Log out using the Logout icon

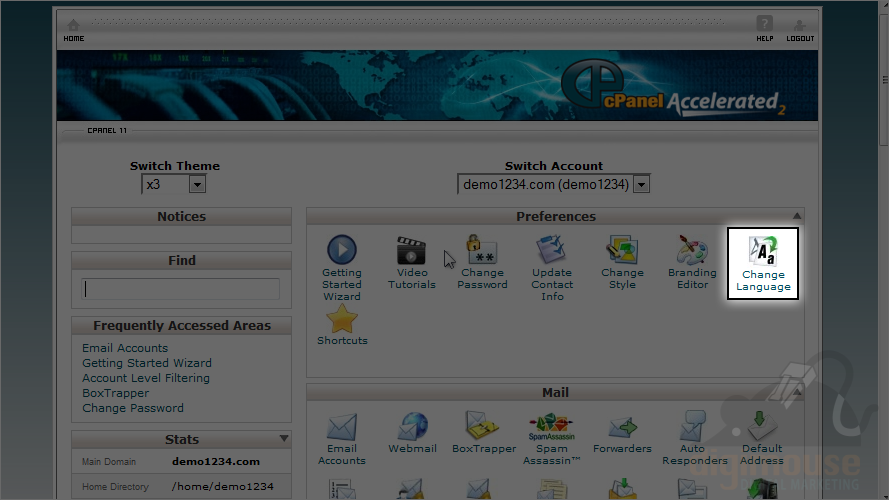(x=800, y=31)
